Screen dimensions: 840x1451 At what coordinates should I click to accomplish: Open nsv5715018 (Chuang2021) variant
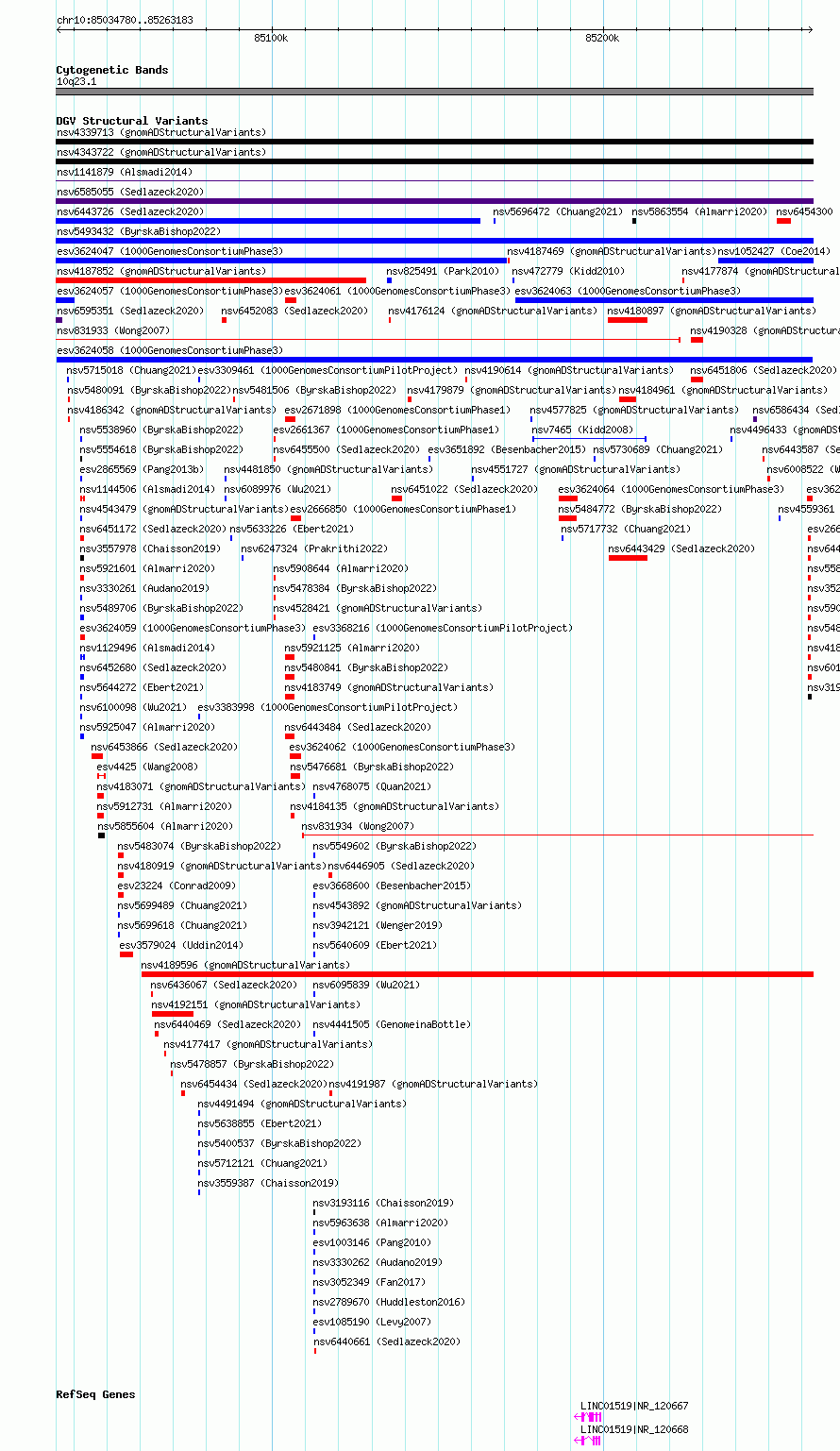[x=132, y=371]
